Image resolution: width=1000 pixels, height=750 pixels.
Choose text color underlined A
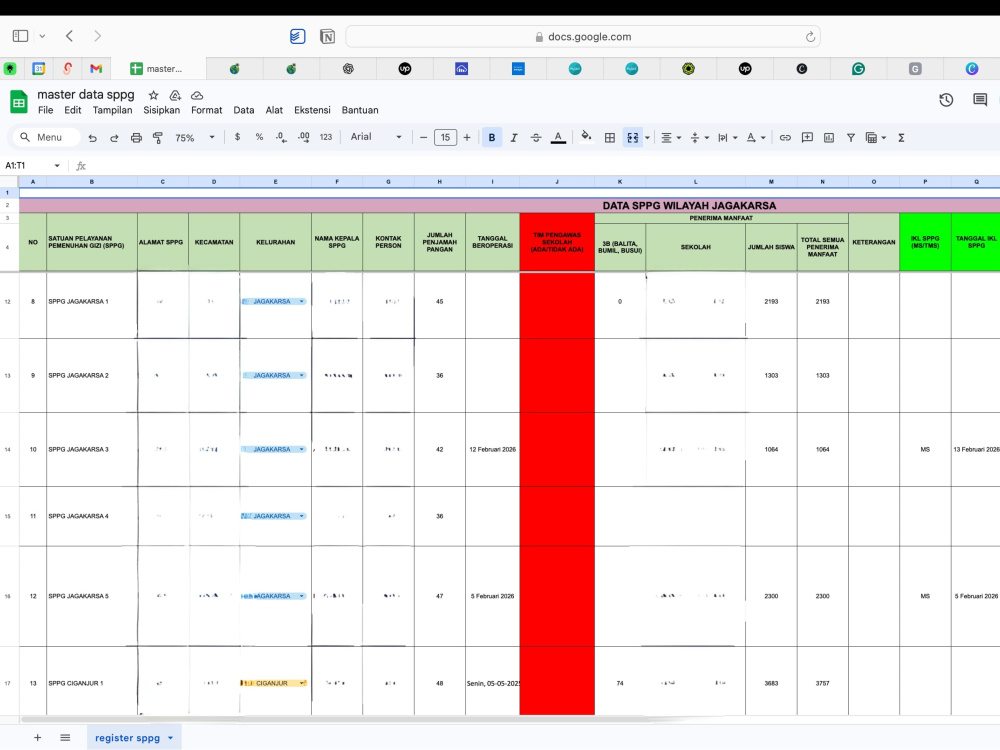[x=558, y=138]
